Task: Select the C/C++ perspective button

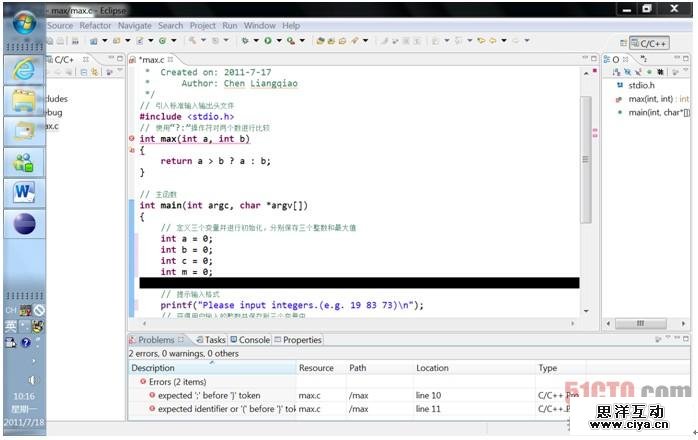Action: pyautogui.click(x=648, y=43)
